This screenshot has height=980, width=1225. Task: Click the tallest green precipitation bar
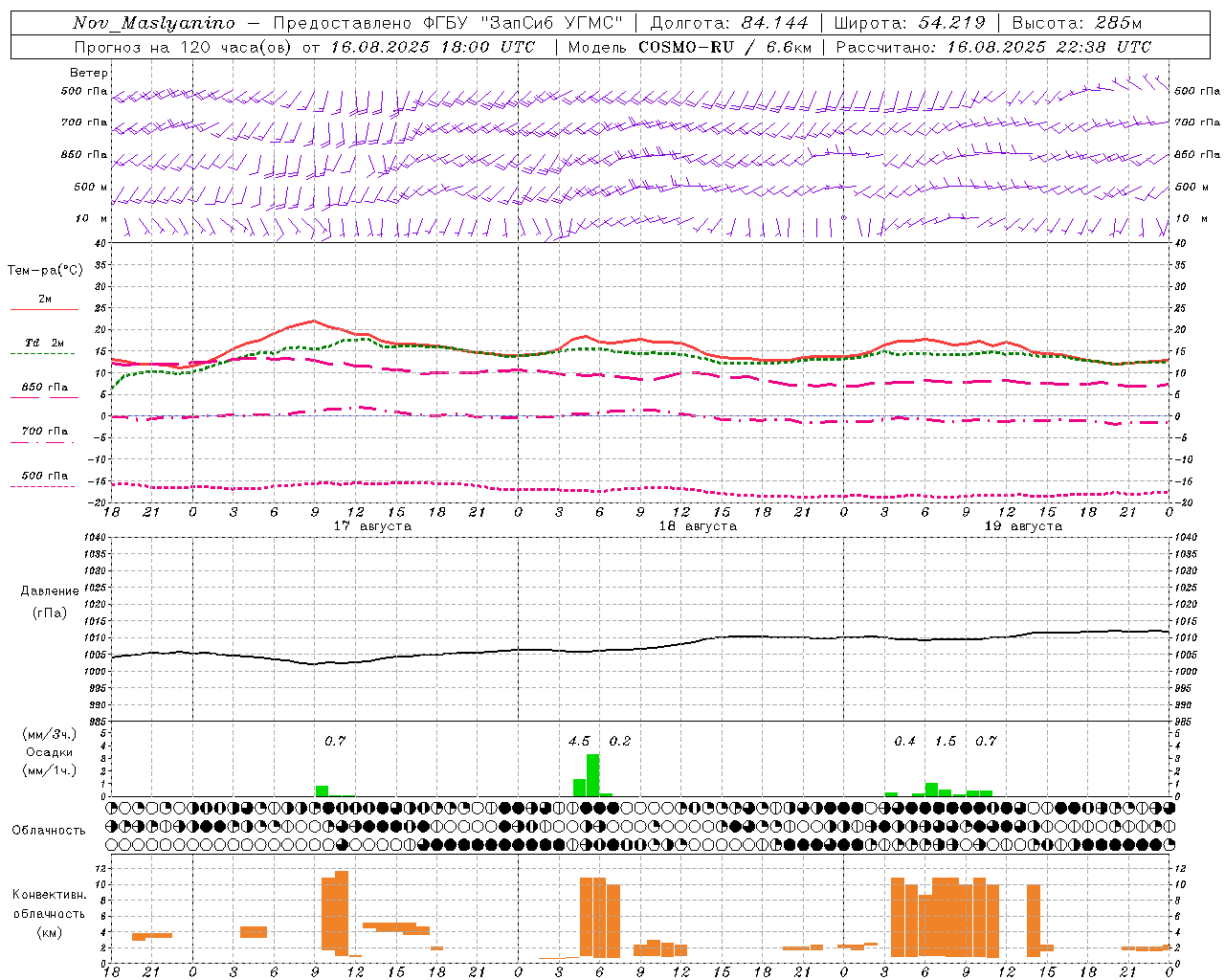[593, 775]
